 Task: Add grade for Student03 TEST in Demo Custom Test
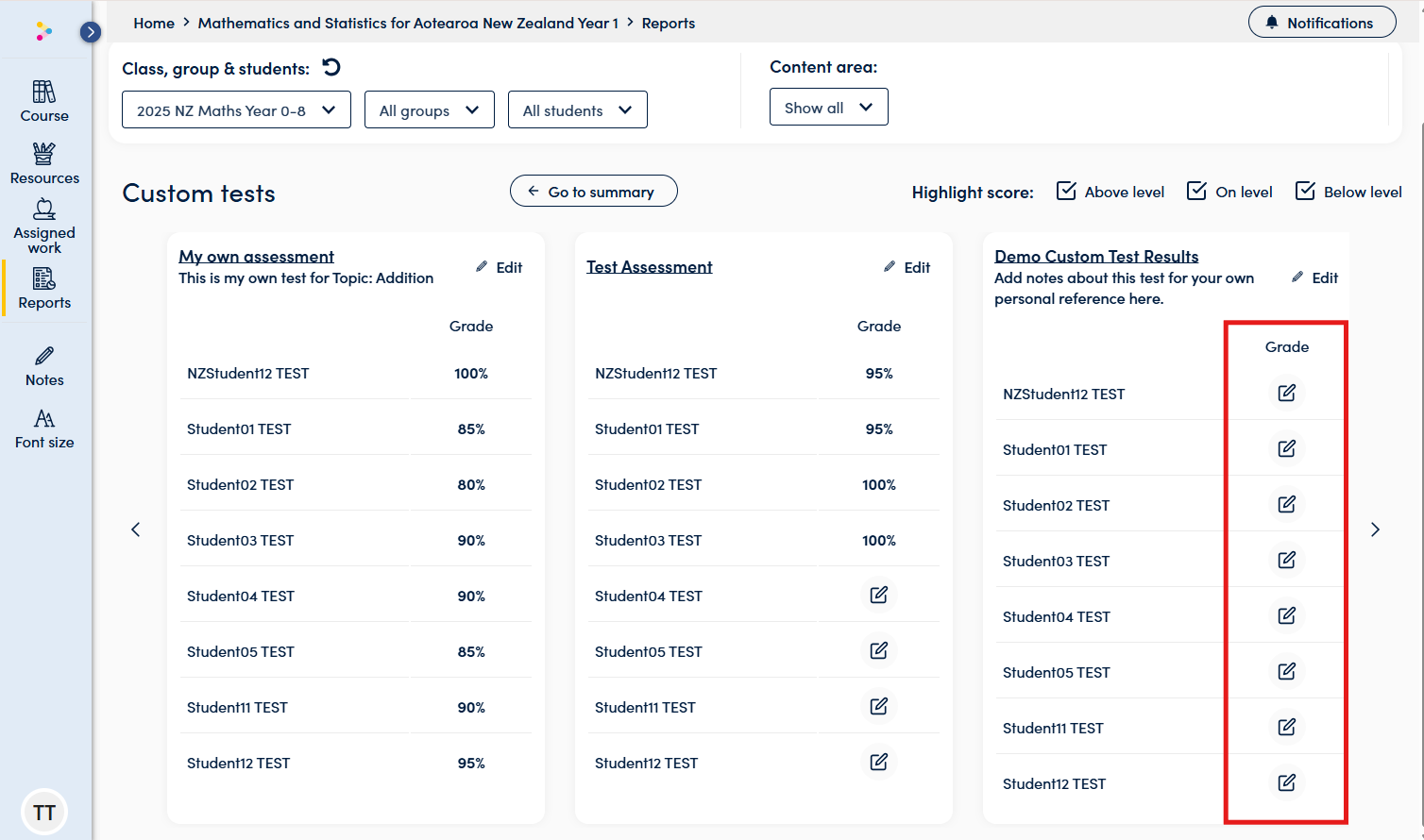(1287, 560)
